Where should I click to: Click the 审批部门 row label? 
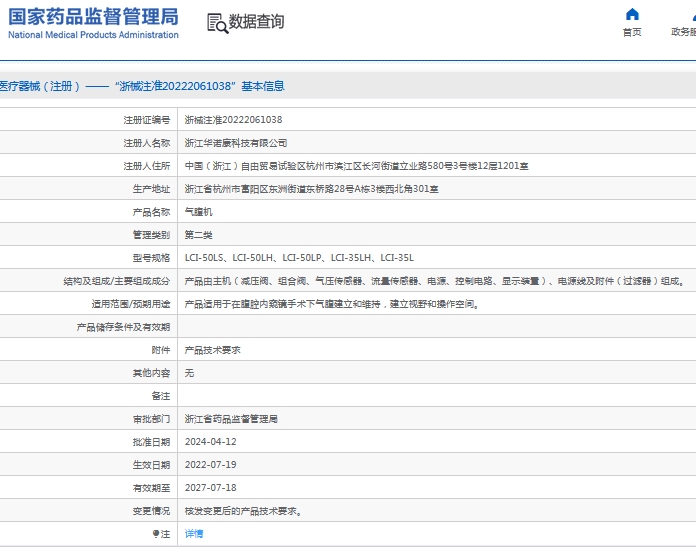(151, 419)
